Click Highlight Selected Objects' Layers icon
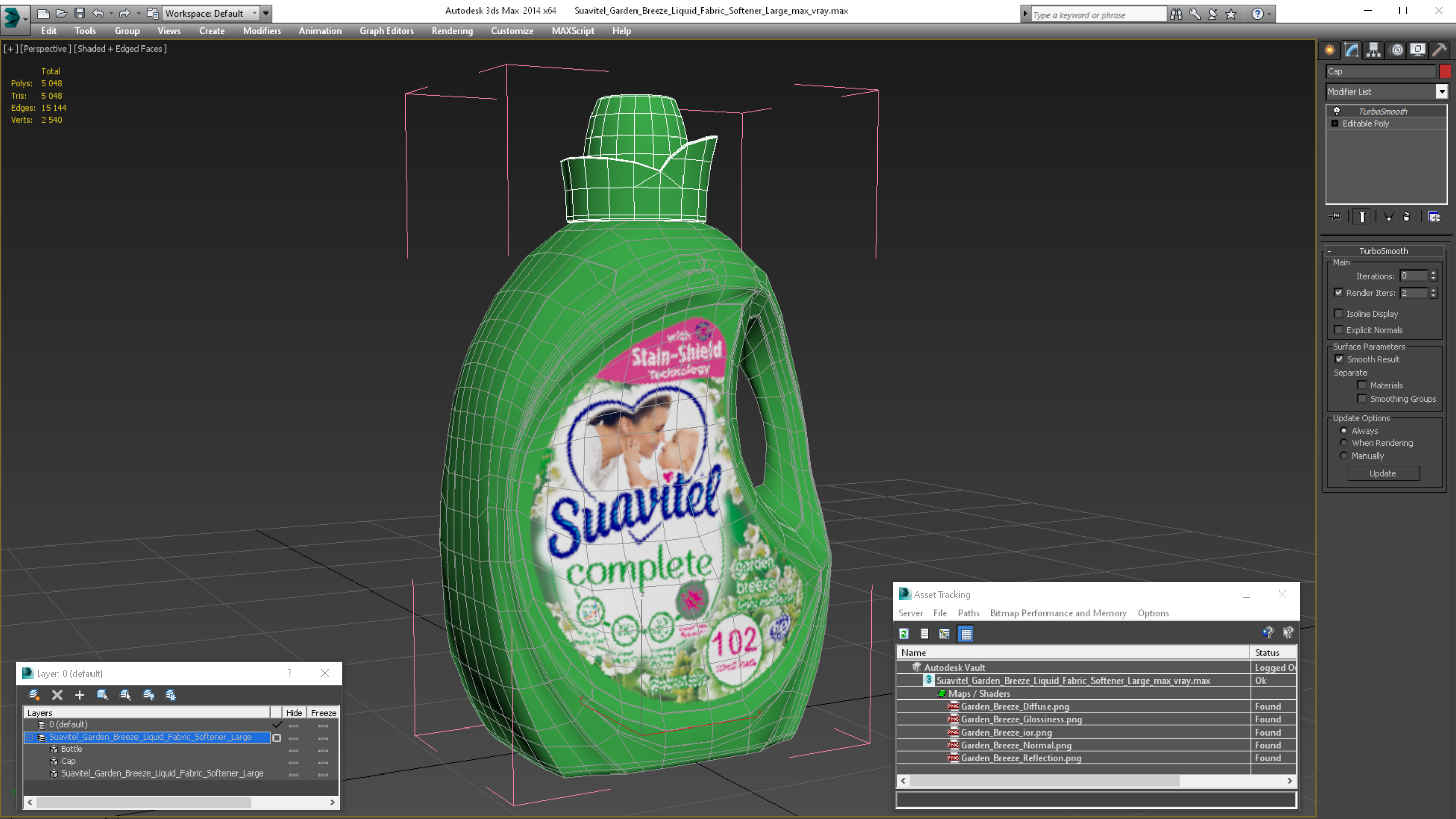 [125, 695]
